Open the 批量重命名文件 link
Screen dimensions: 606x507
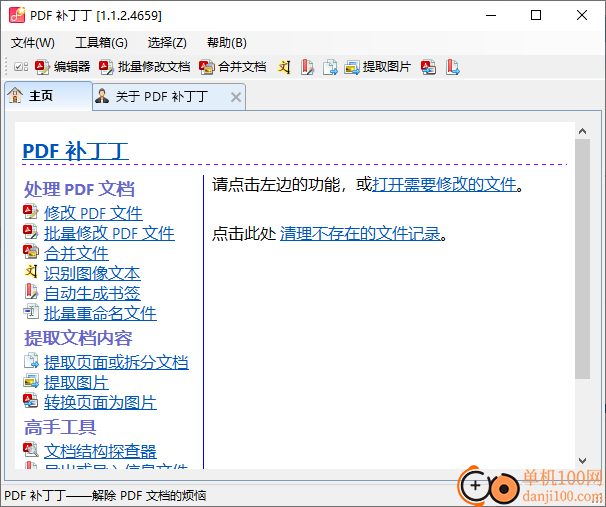100,313
